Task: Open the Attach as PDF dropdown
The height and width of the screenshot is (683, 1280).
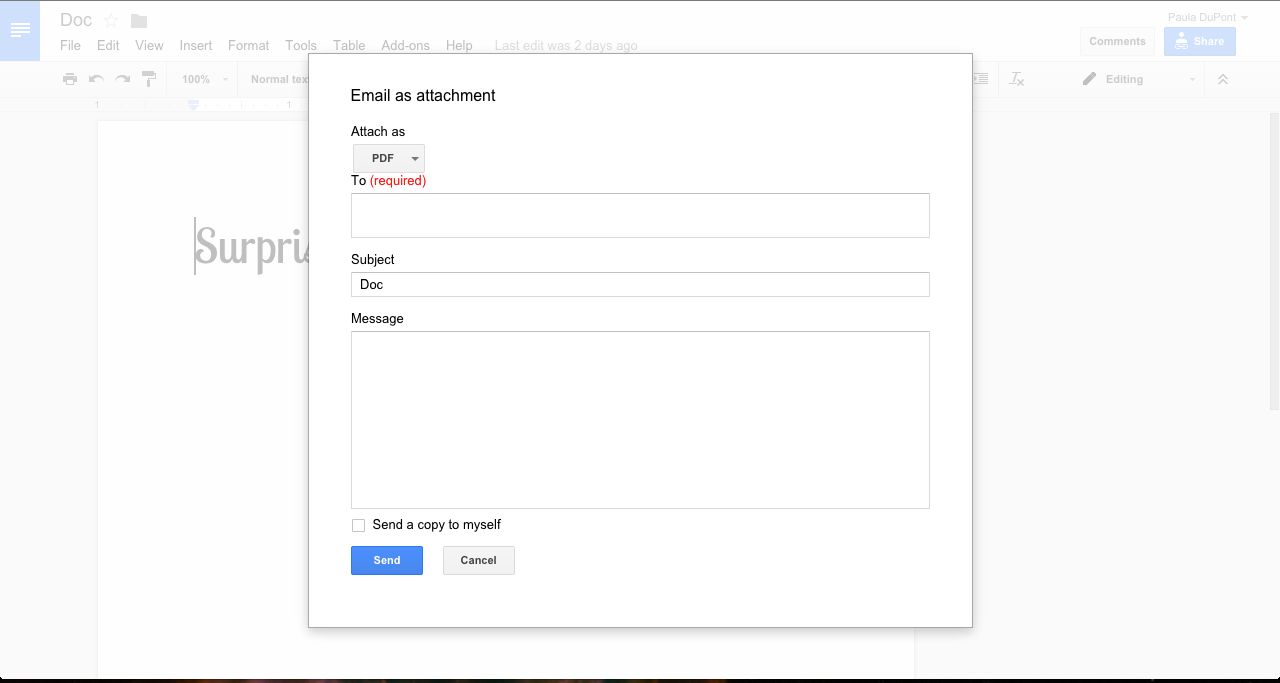Action: click(x=388, y=158)
